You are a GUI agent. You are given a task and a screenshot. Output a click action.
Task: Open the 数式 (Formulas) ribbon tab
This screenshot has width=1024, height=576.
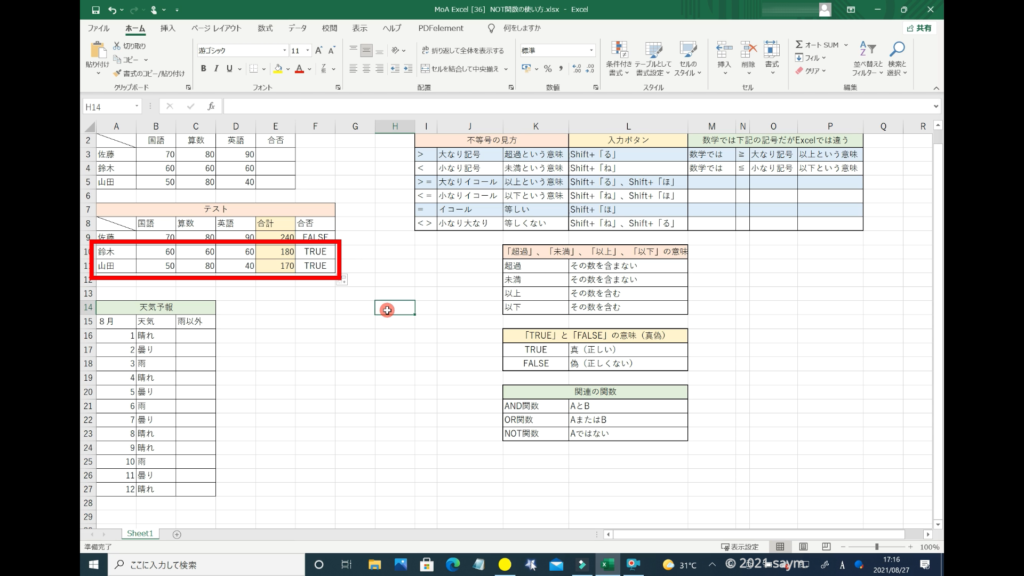pyautogui.click(x=264, y=28)
